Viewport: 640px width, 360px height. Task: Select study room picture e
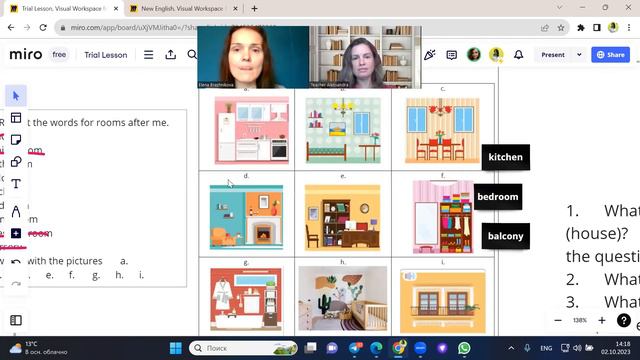point(342,218)
